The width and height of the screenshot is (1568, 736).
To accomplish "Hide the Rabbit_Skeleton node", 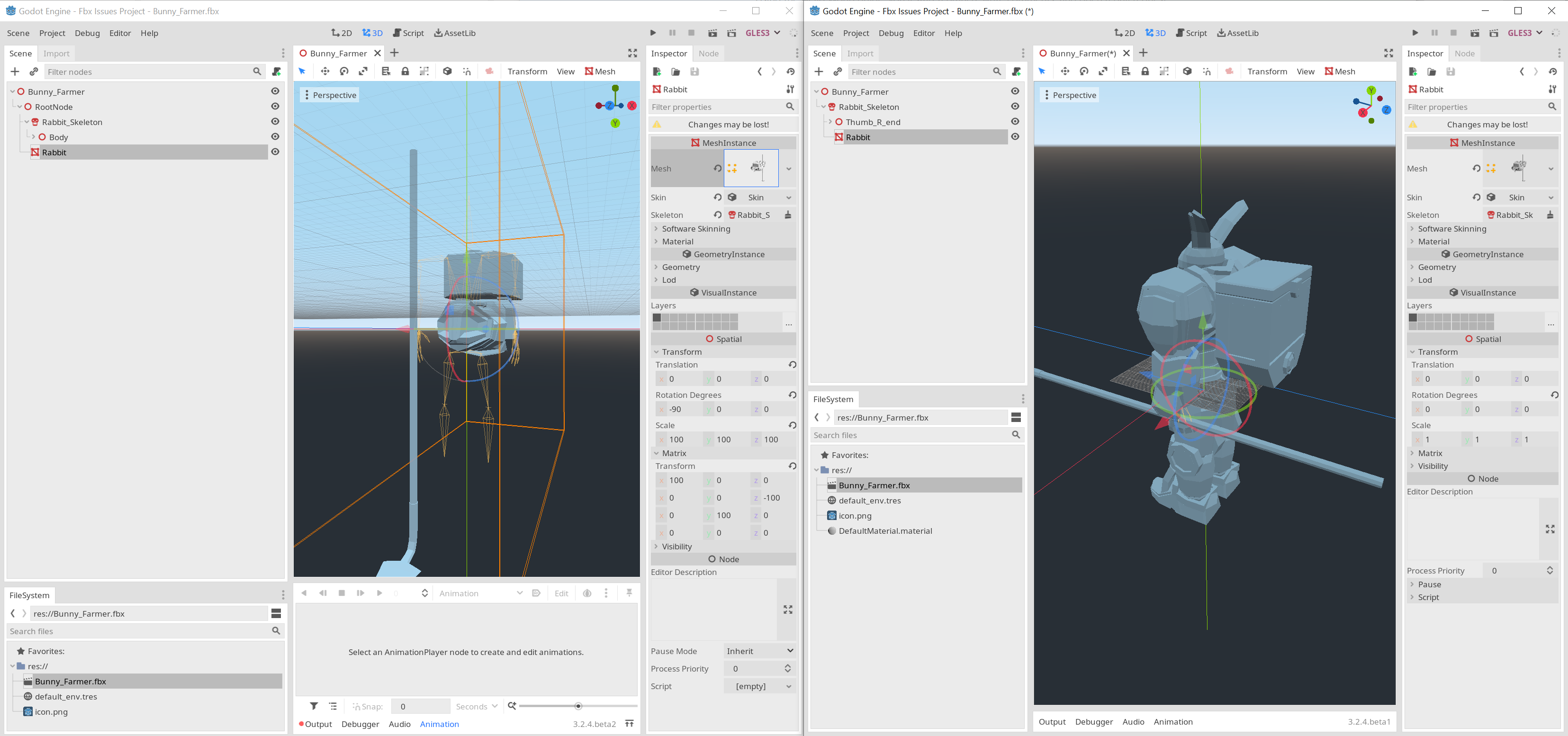I will 275,121.
